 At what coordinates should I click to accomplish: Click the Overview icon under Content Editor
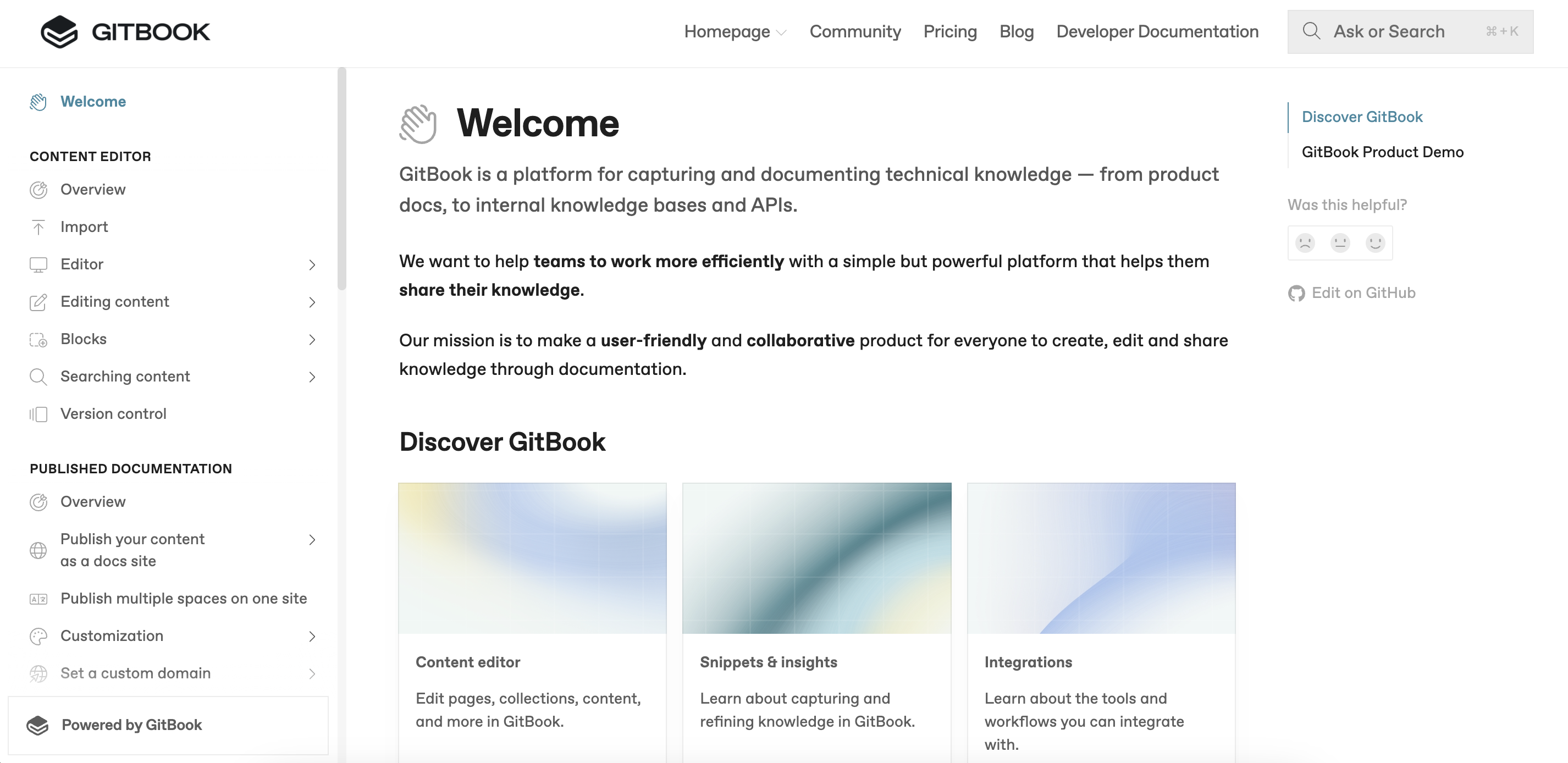pos(38,190)
